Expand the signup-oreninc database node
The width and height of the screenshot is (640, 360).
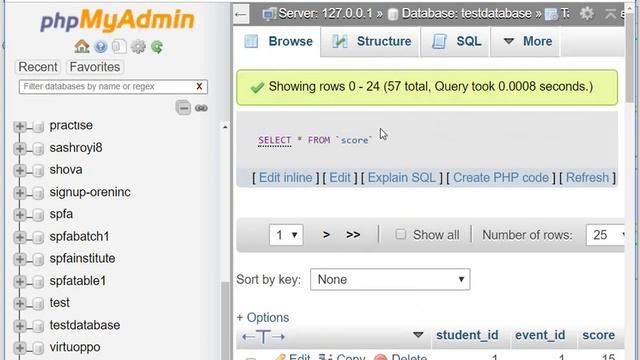click(19, 193)
